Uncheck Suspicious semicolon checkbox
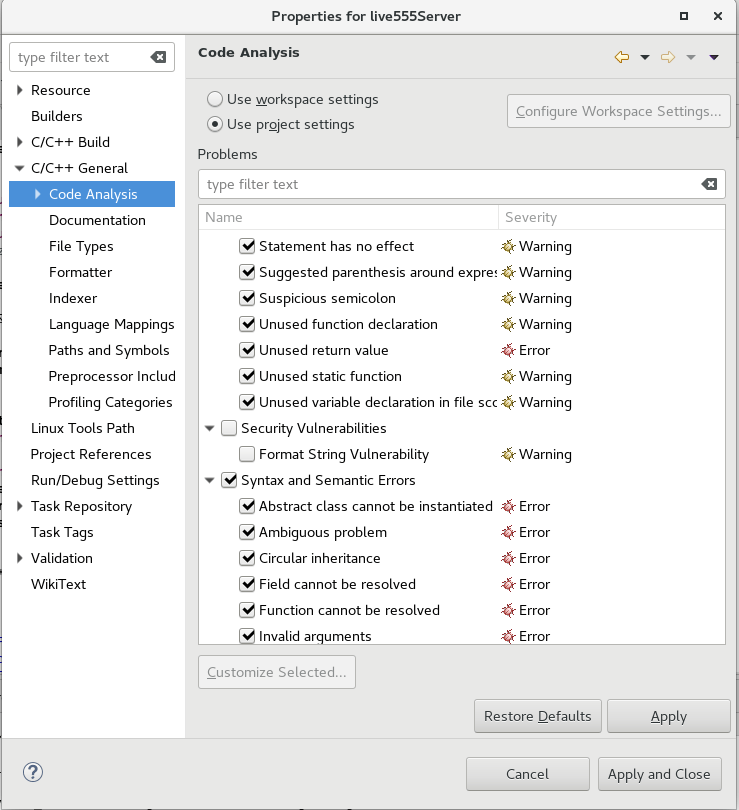The height and width of the screenshot is (810, 739). coord(247,298)
